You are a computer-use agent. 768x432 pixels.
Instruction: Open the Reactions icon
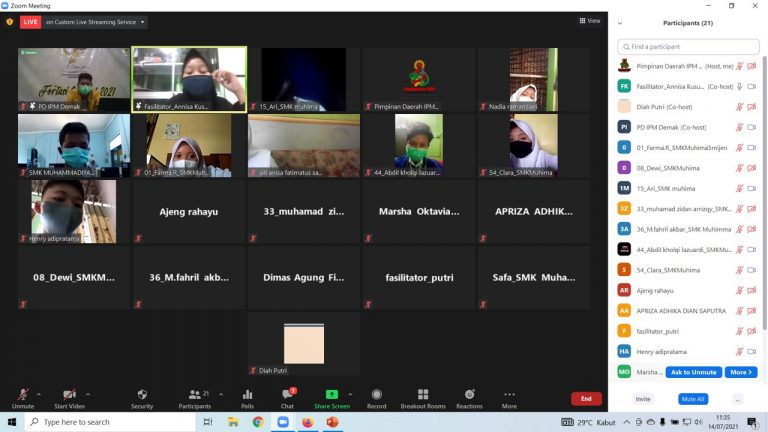click(x=469, y=394)
